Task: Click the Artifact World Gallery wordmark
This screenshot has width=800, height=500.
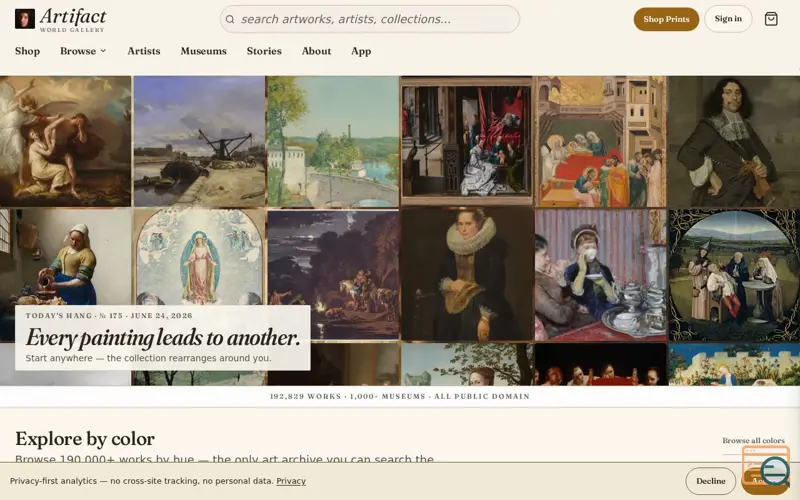Action: click(x=73, y=19)
